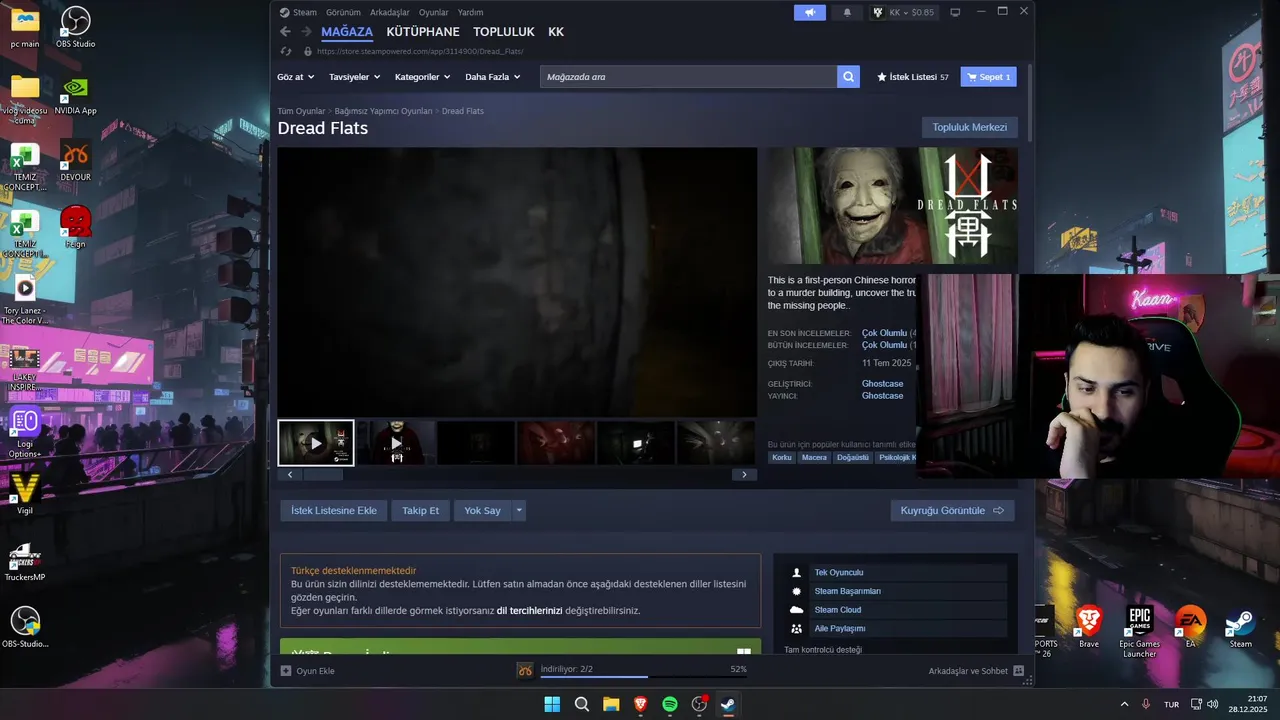
Task: Click the Korku tag
Action: click(782, 458)
